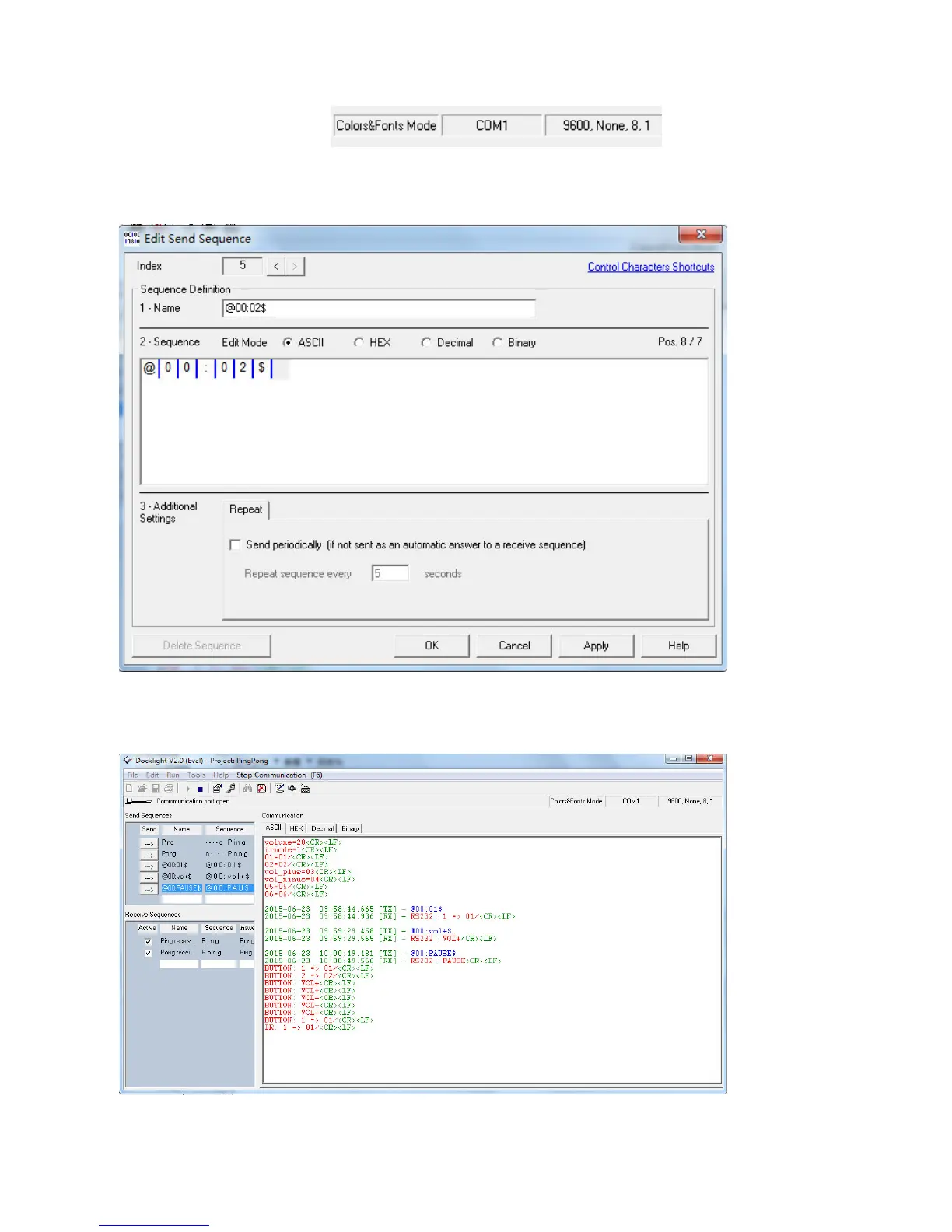
Task: Go to next index with right arrow
Action: point(295,267)
